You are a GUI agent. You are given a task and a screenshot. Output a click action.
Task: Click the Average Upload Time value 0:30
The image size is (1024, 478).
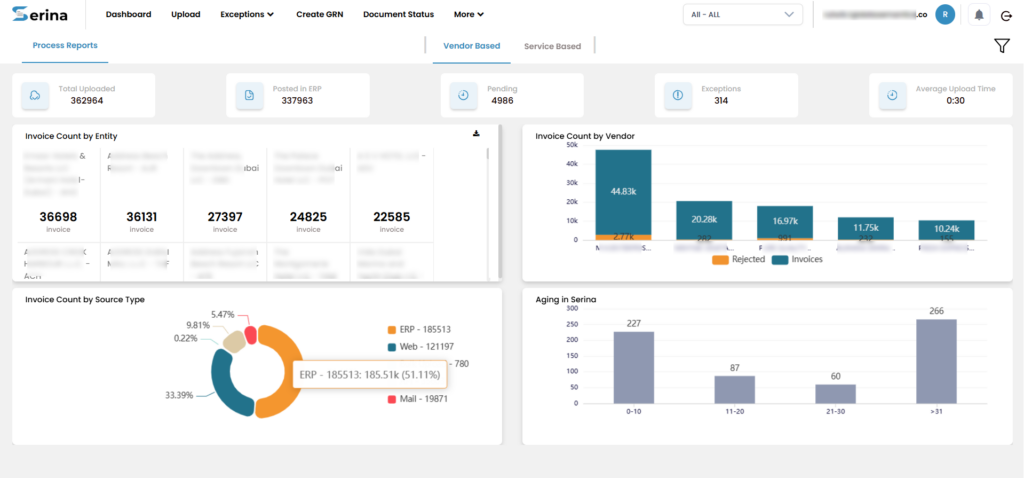(x=955, y=101)
